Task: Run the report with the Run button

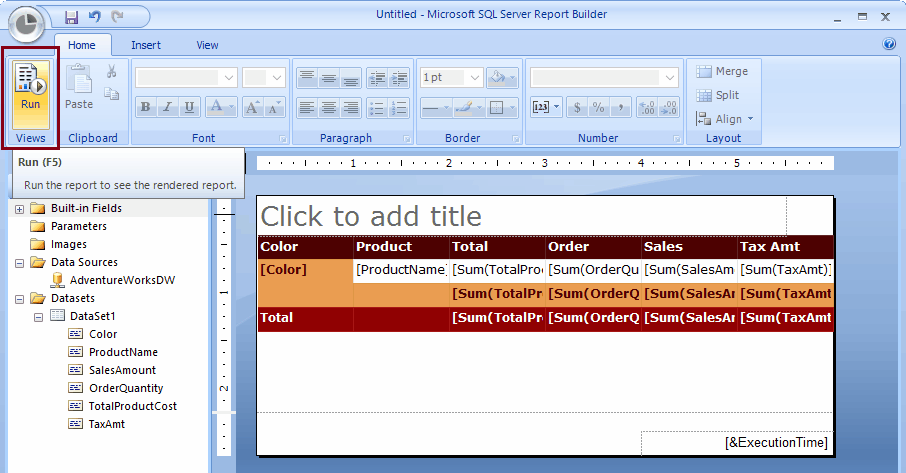Action: (x=31, y=95)
